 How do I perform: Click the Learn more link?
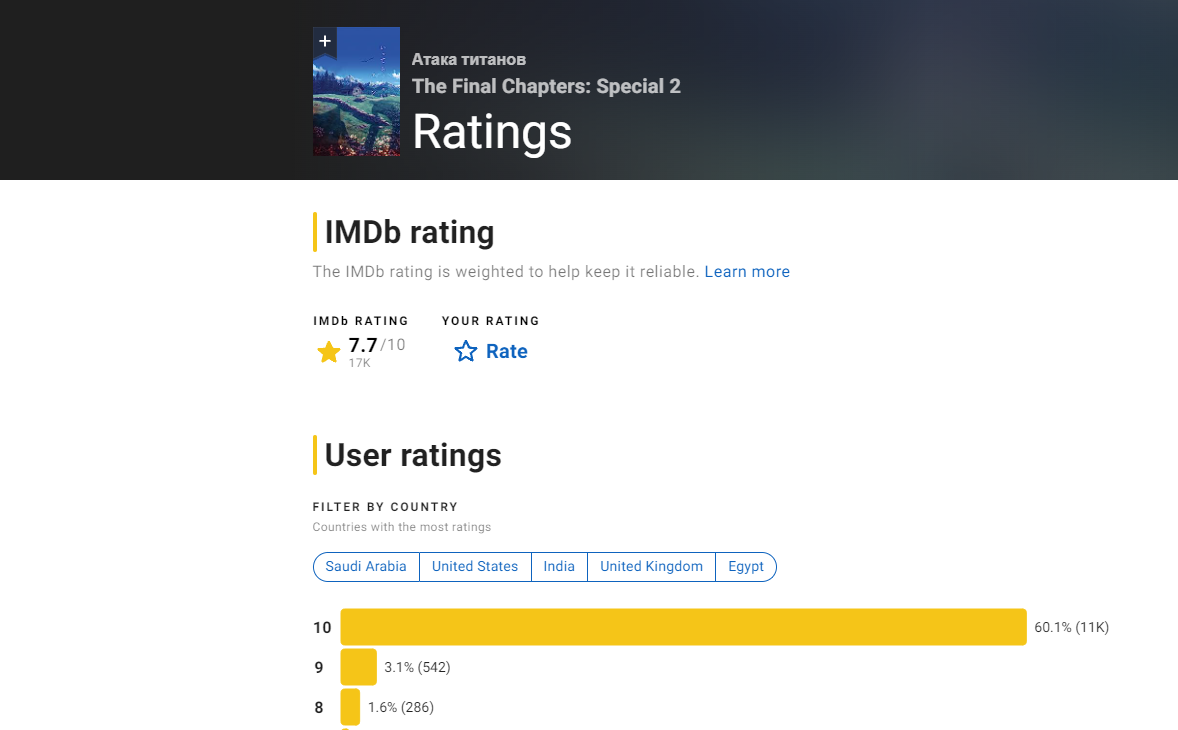tap(747, 272)
